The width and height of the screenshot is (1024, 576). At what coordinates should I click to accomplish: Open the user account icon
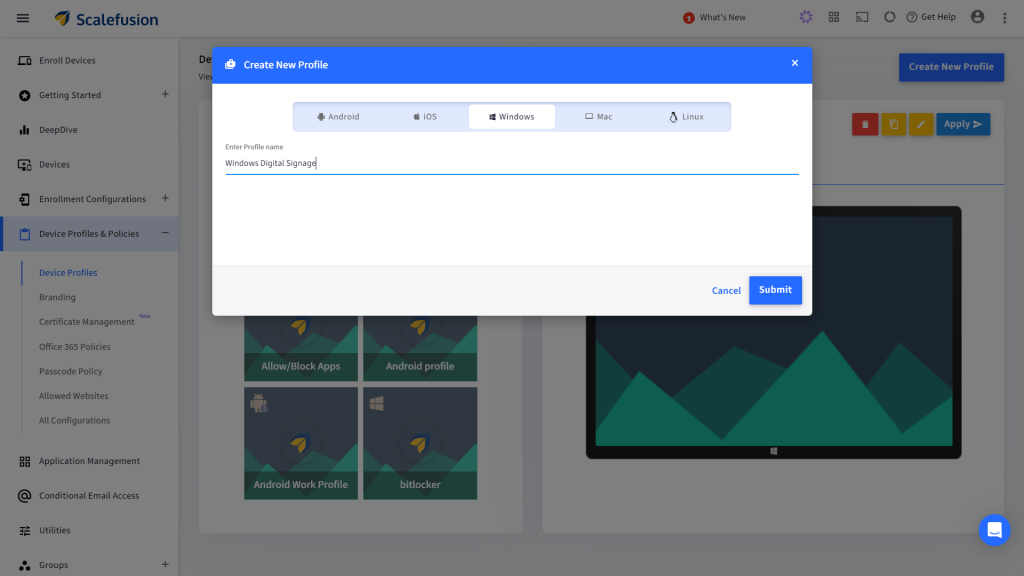pyautogui.click(x=977, y=17)
